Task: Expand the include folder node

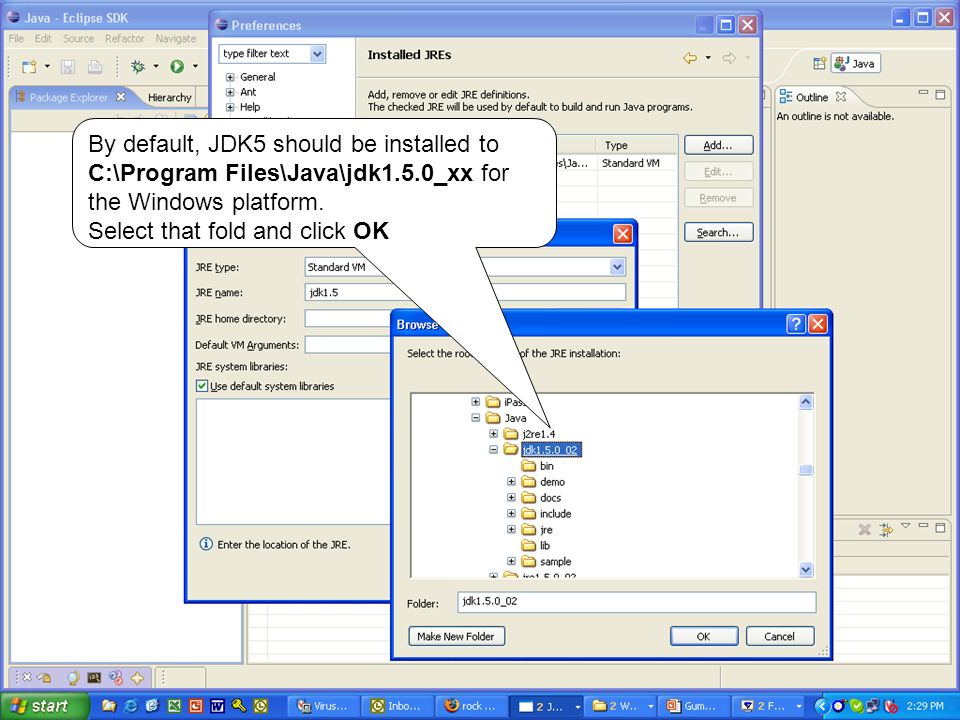Action: [511, 513]
